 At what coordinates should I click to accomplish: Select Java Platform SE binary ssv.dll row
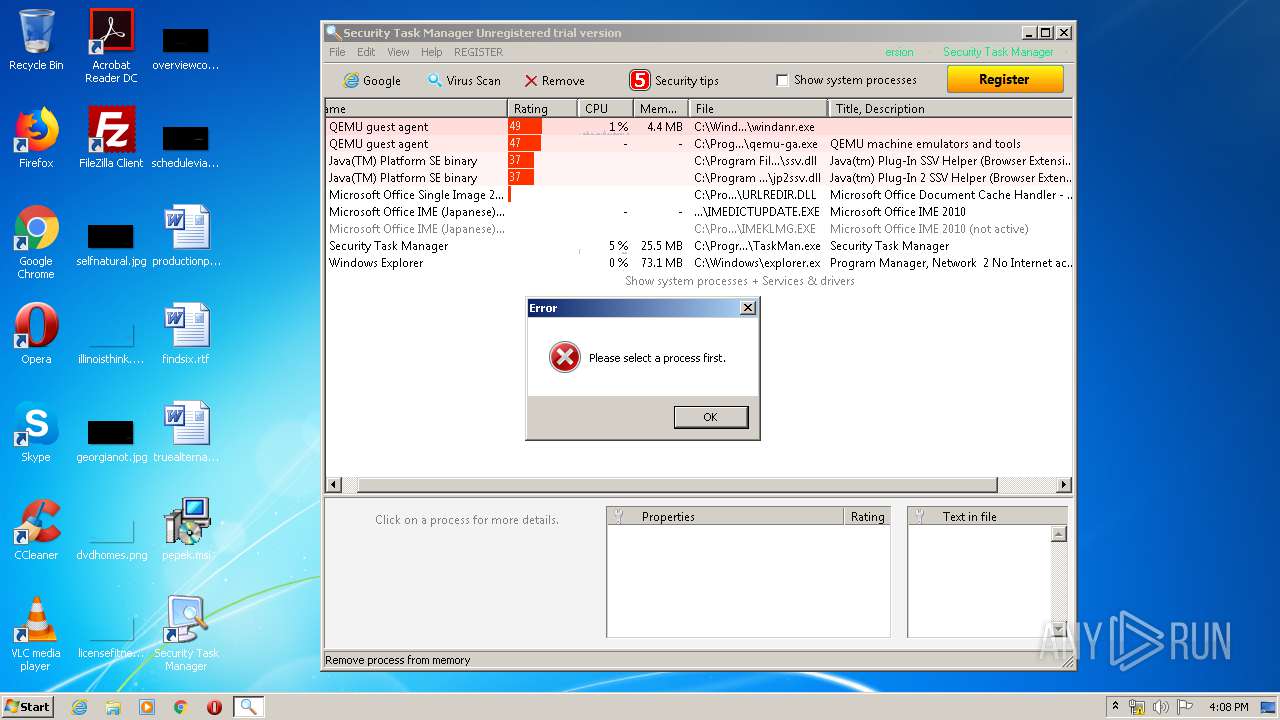click(x=699, y=161)
